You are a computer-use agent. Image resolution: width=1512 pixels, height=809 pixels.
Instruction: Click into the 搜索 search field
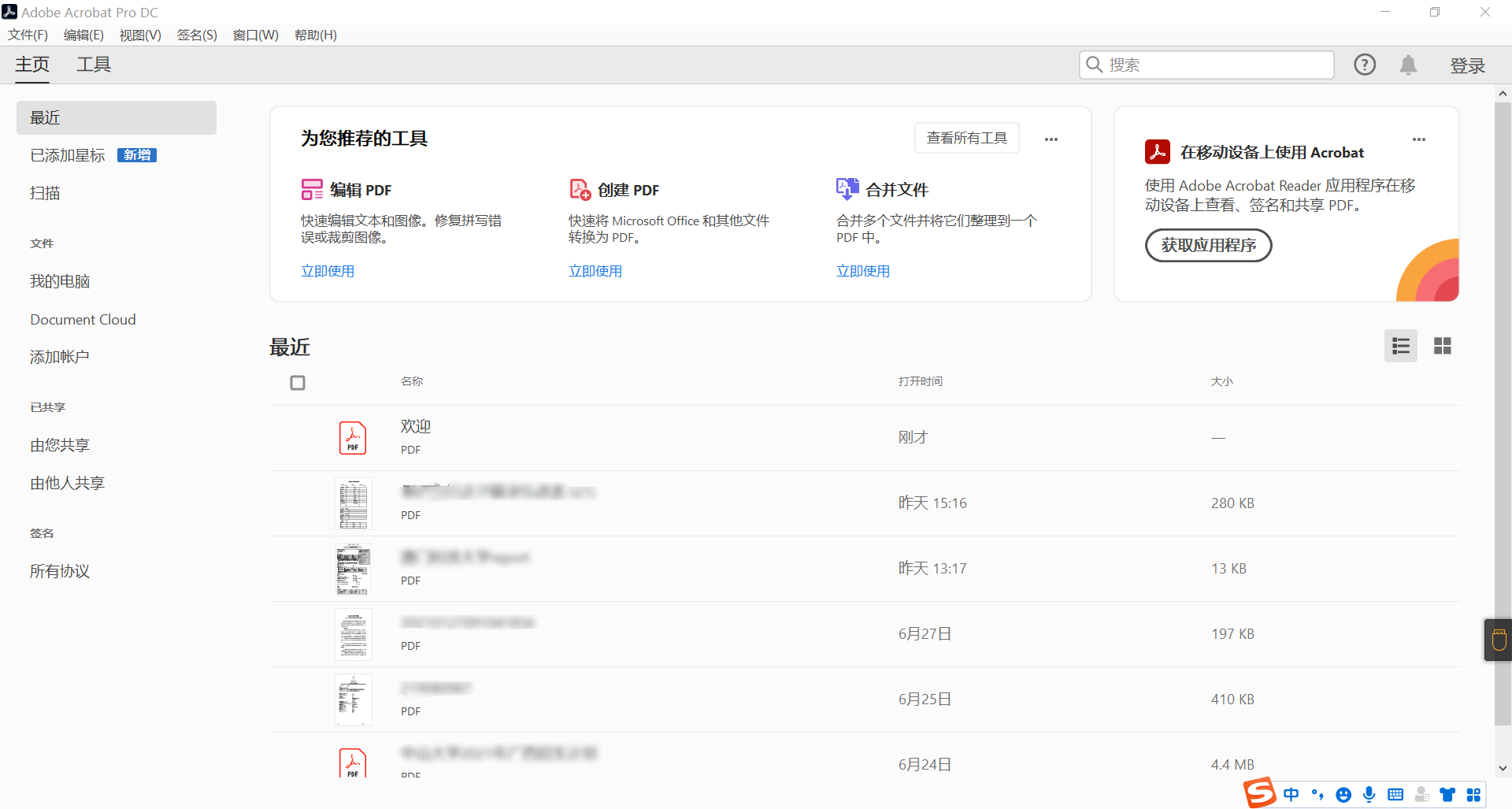click(x=1206, y=65)
